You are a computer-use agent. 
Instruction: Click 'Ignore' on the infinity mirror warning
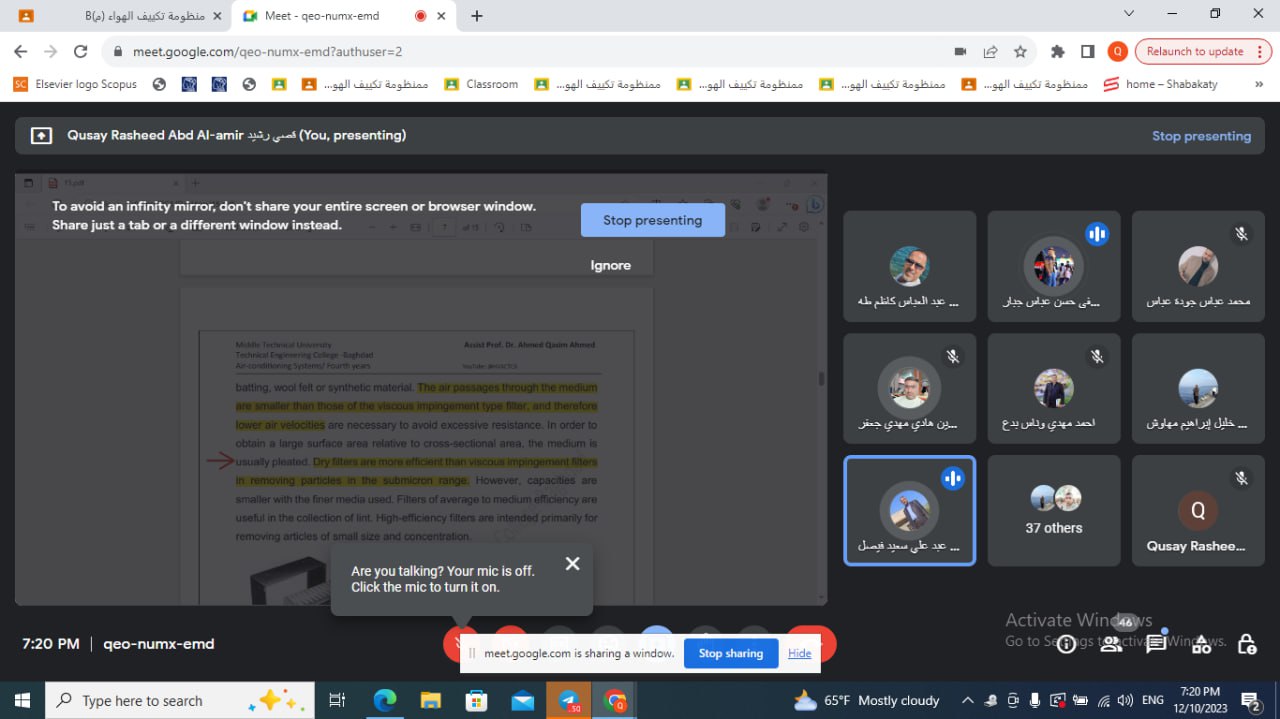(x=610, y=265)
